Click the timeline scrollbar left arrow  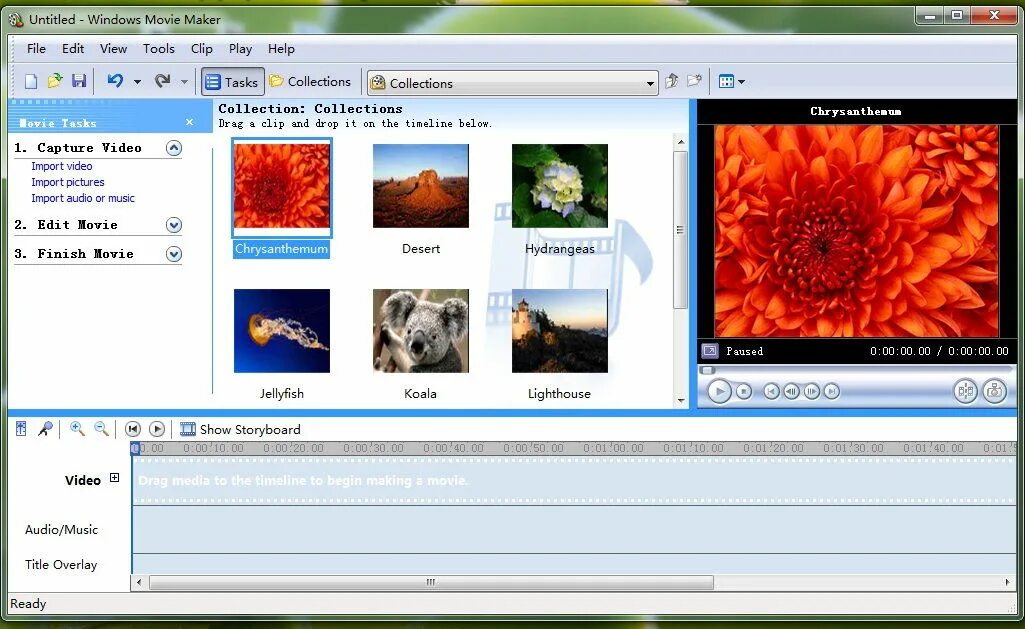(139, 582)
